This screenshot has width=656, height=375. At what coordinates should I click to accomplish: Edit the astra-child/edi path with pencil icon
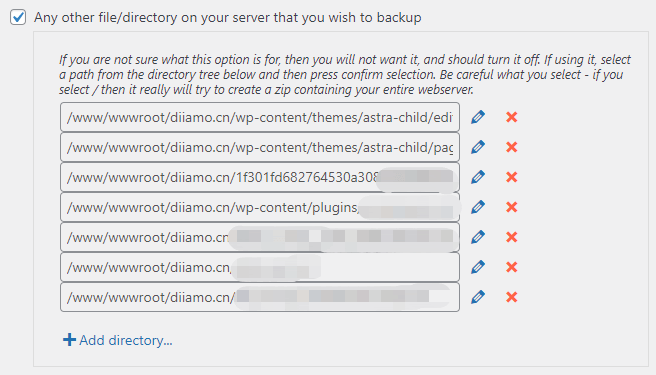[478, 117]
